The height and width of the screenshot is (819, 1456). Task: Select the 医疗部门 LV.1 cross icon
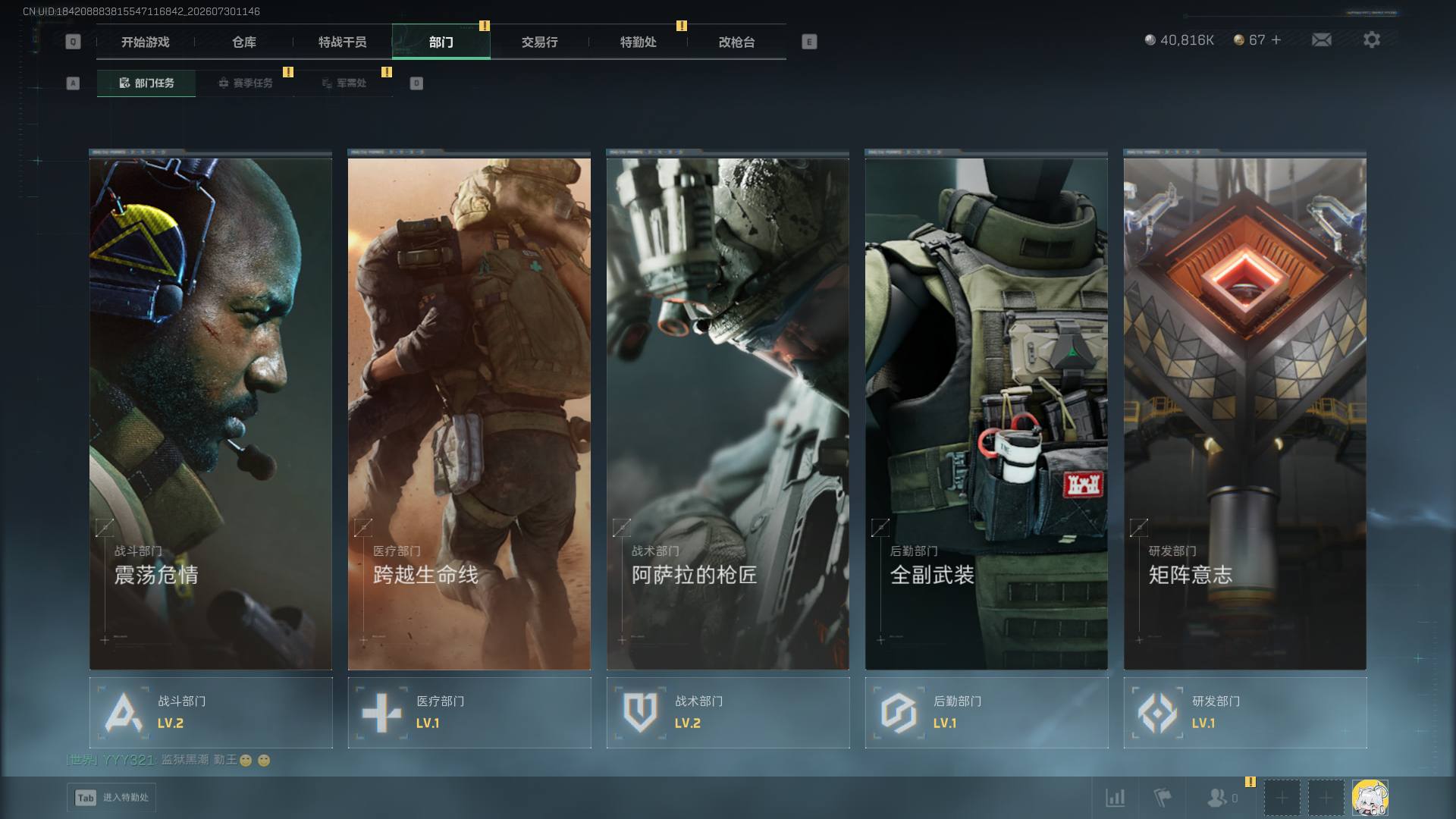point(381,713)
